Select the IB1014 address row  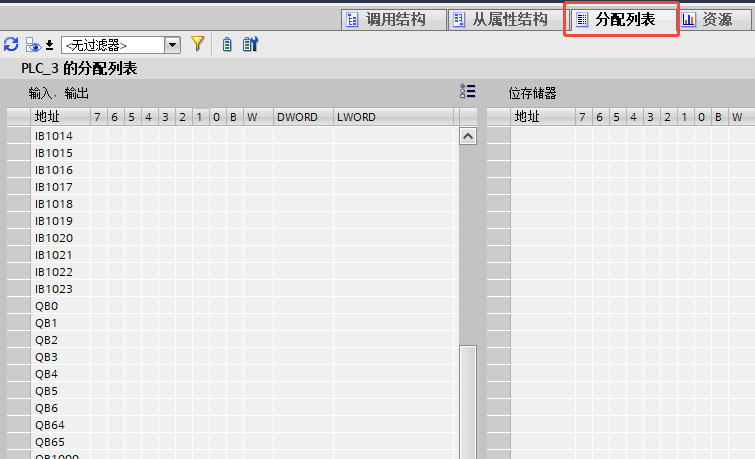54,136
